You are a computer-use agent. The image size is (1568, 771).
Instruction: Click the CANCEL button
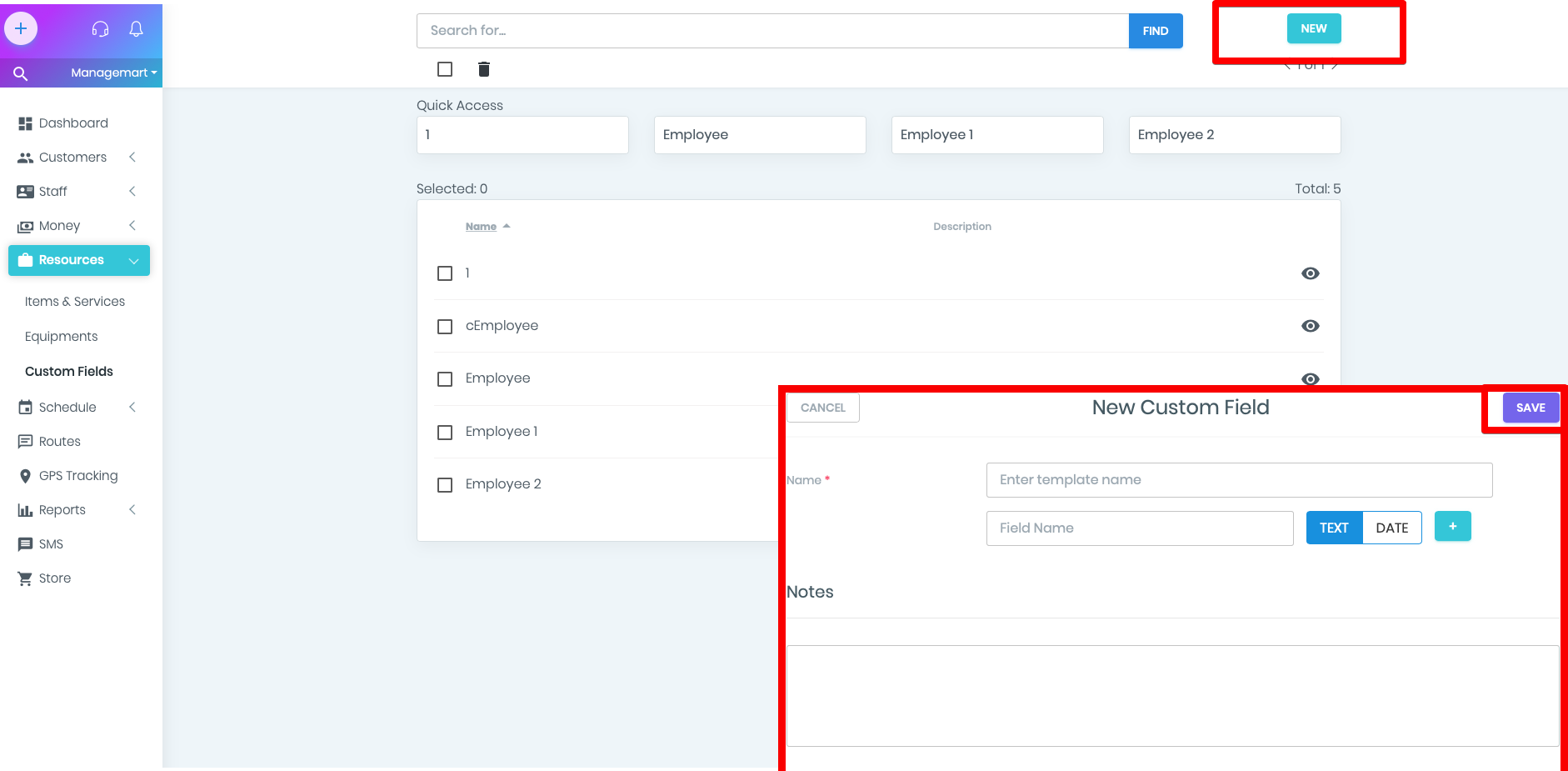[x=823, y=408]
